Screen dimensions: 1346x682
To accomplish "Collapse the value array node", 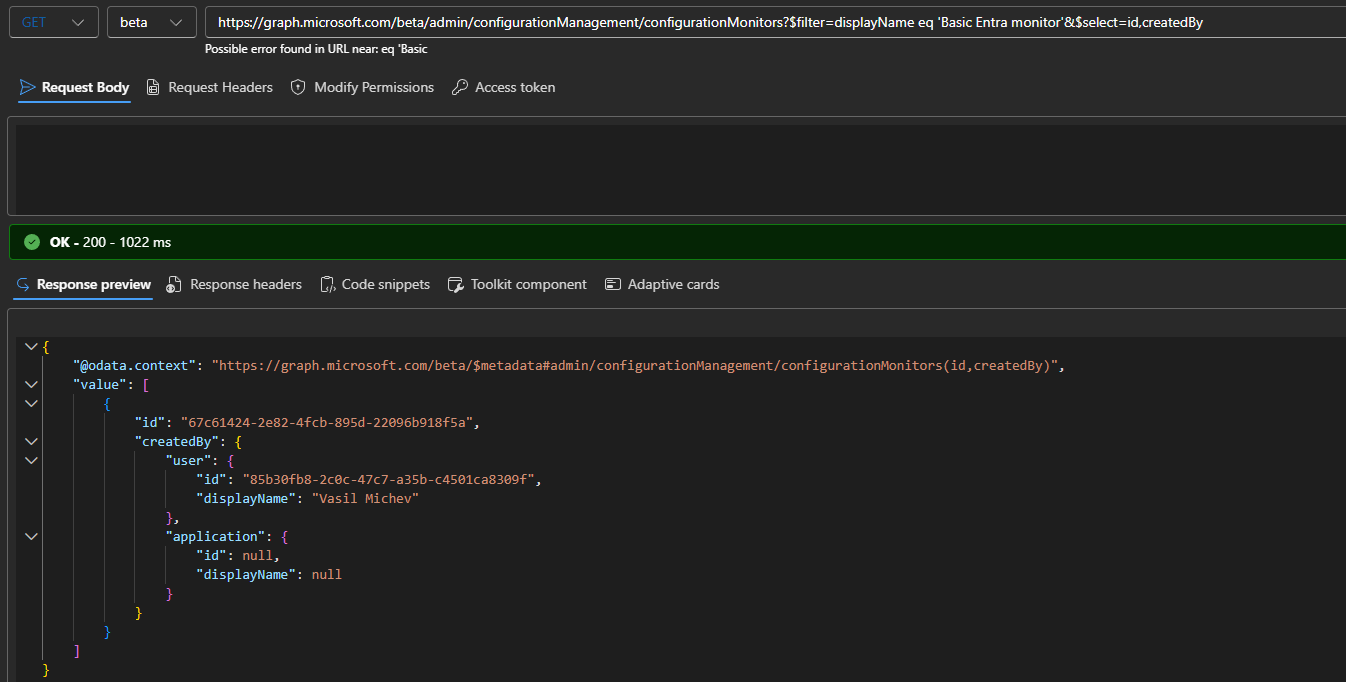I will click(31, 384).
